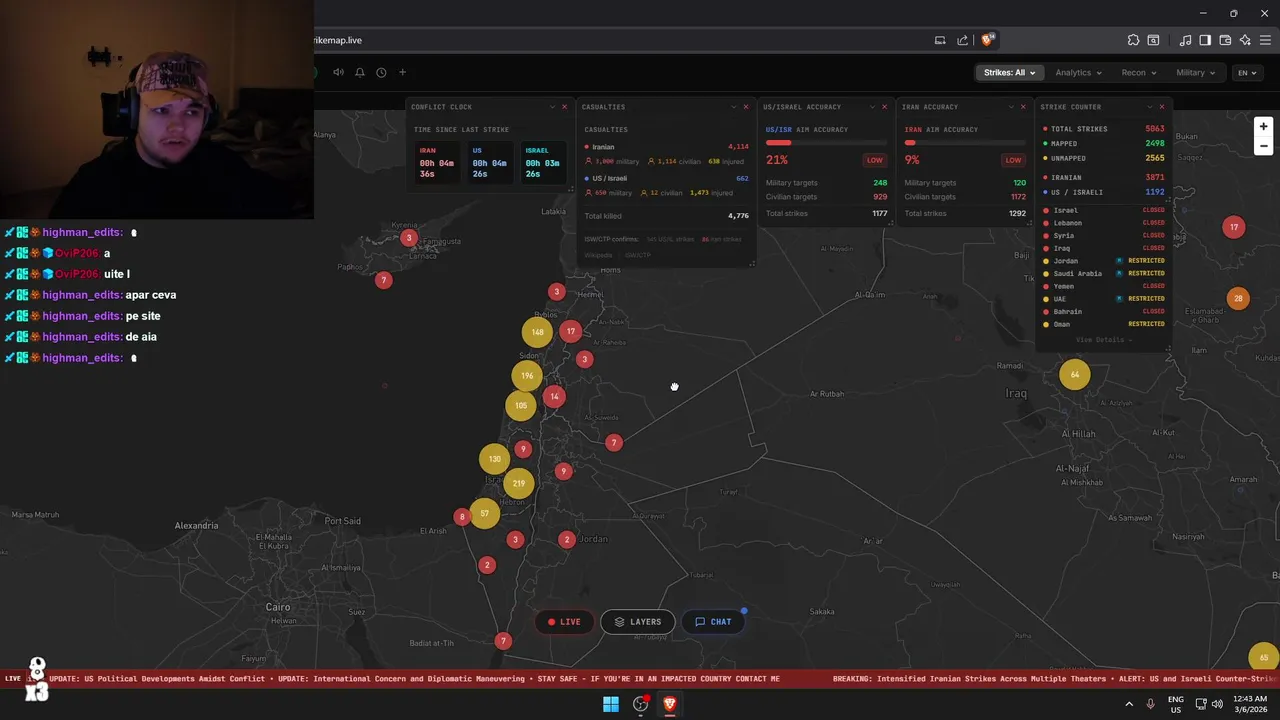Image resolution: width=1280 pixels, height=720 pixels.
Task: Toggle the browser sidebar panel icon
Action: [x=1205, y=40]
